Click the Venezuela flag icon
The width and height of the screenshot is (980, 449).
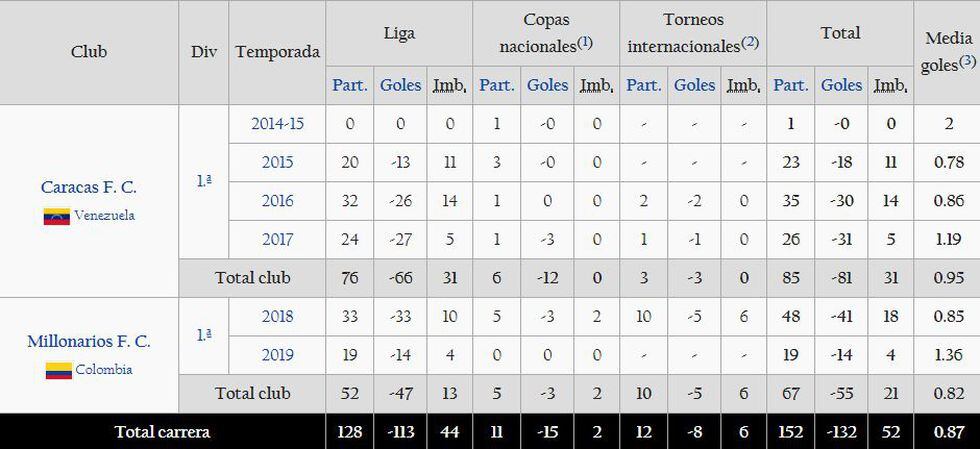tap(56, 216)
